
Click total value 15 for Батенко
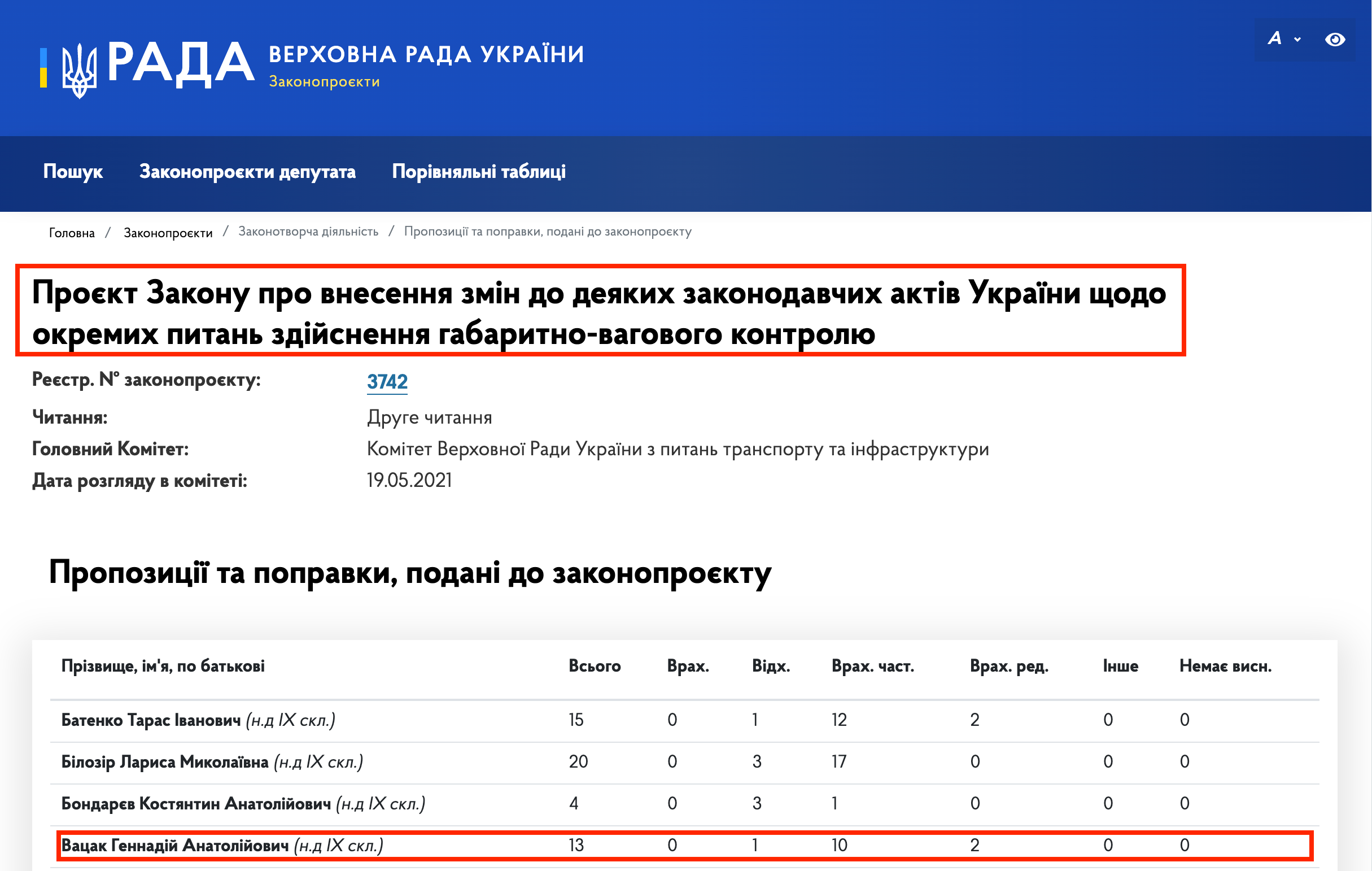click(576, 720)
